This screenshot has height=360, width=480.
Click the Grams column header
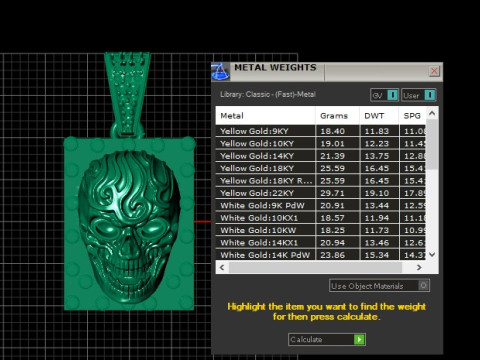point(337,116)
